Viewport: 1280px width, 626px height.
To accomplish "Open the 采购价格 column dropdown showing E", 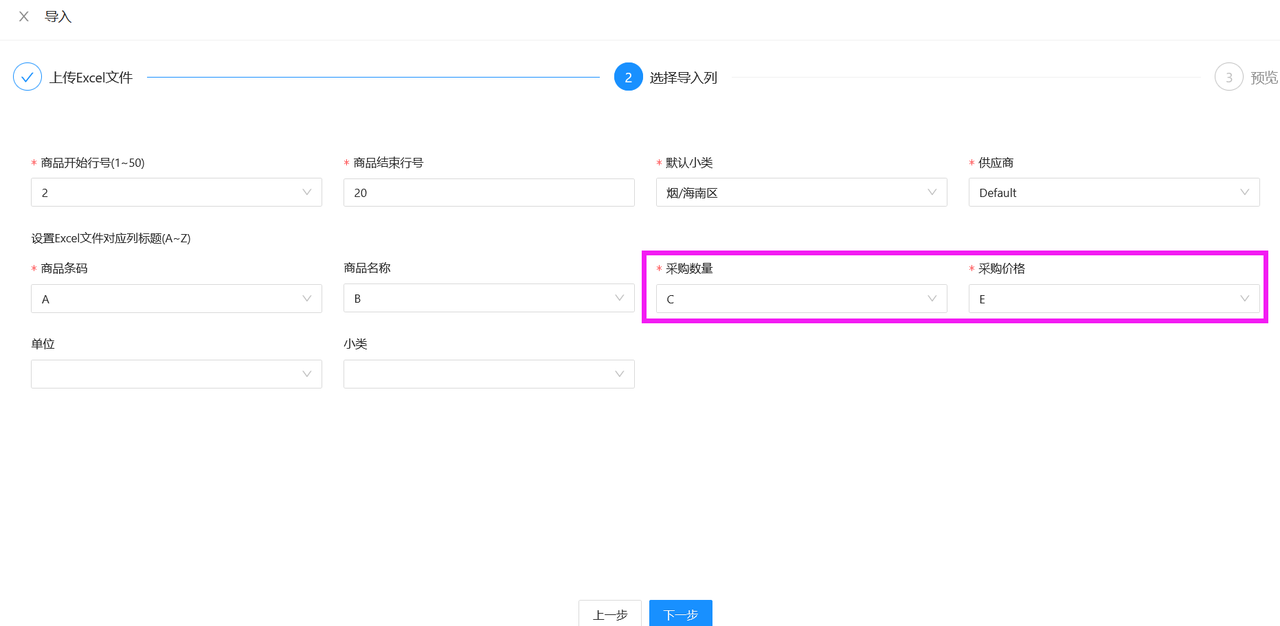I will (1114, 298).
